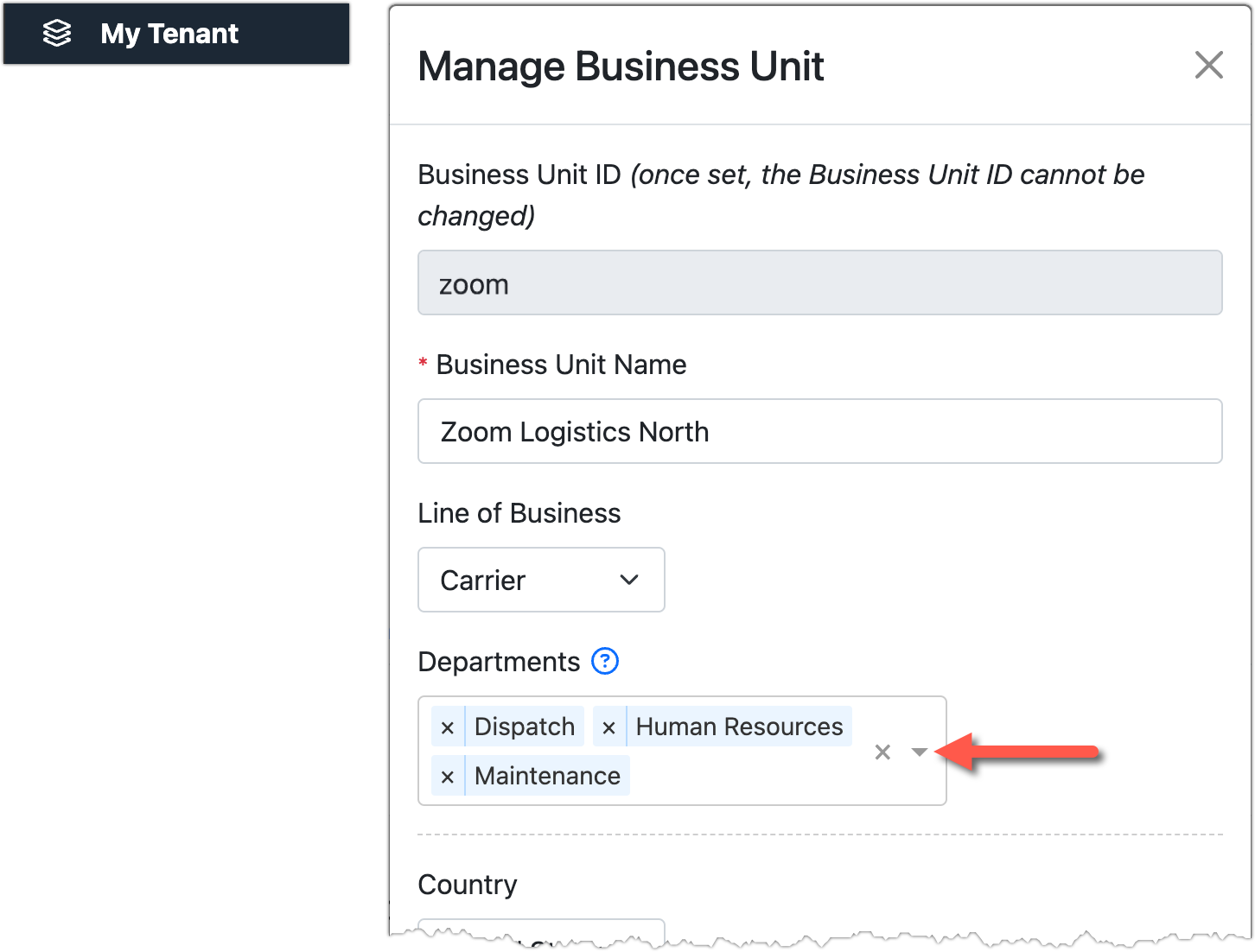The height and width of the screenshot is (952, 1255).
Task: Select the Dispatch tag label
Action: tap(525, 727)
